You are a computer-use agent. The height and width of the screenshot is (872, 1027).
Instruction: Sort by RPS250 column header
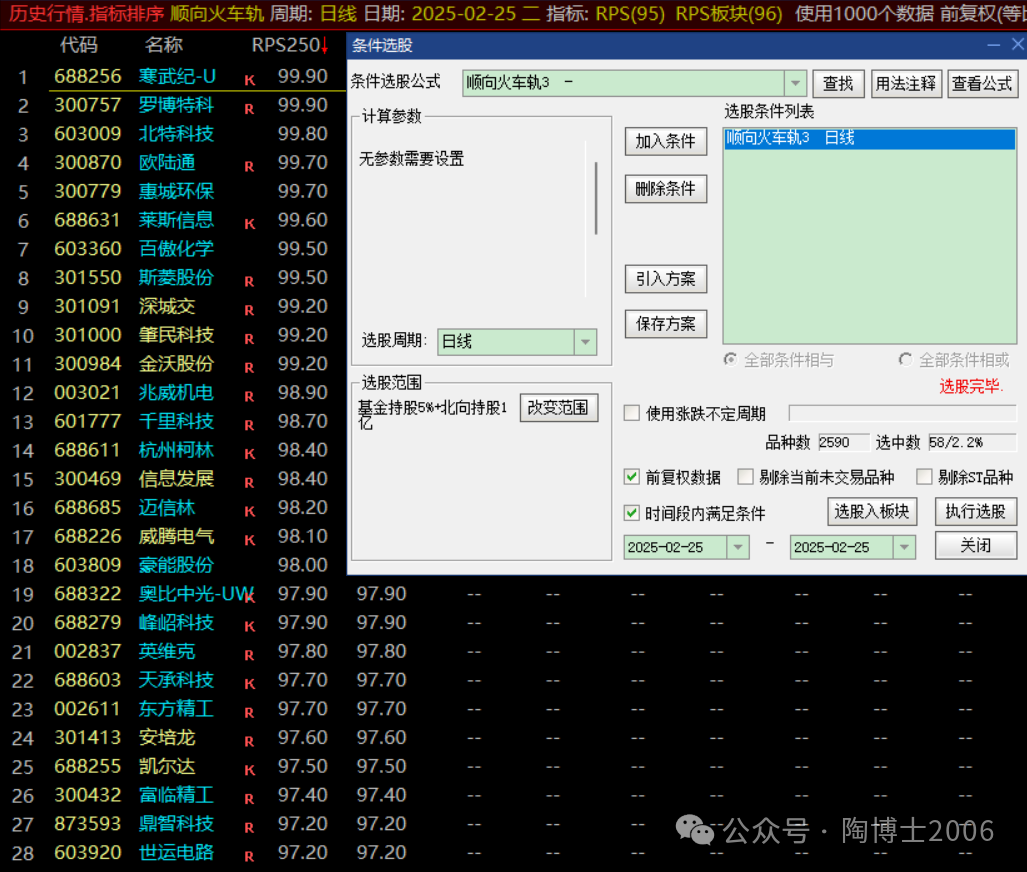coord(289,45)
